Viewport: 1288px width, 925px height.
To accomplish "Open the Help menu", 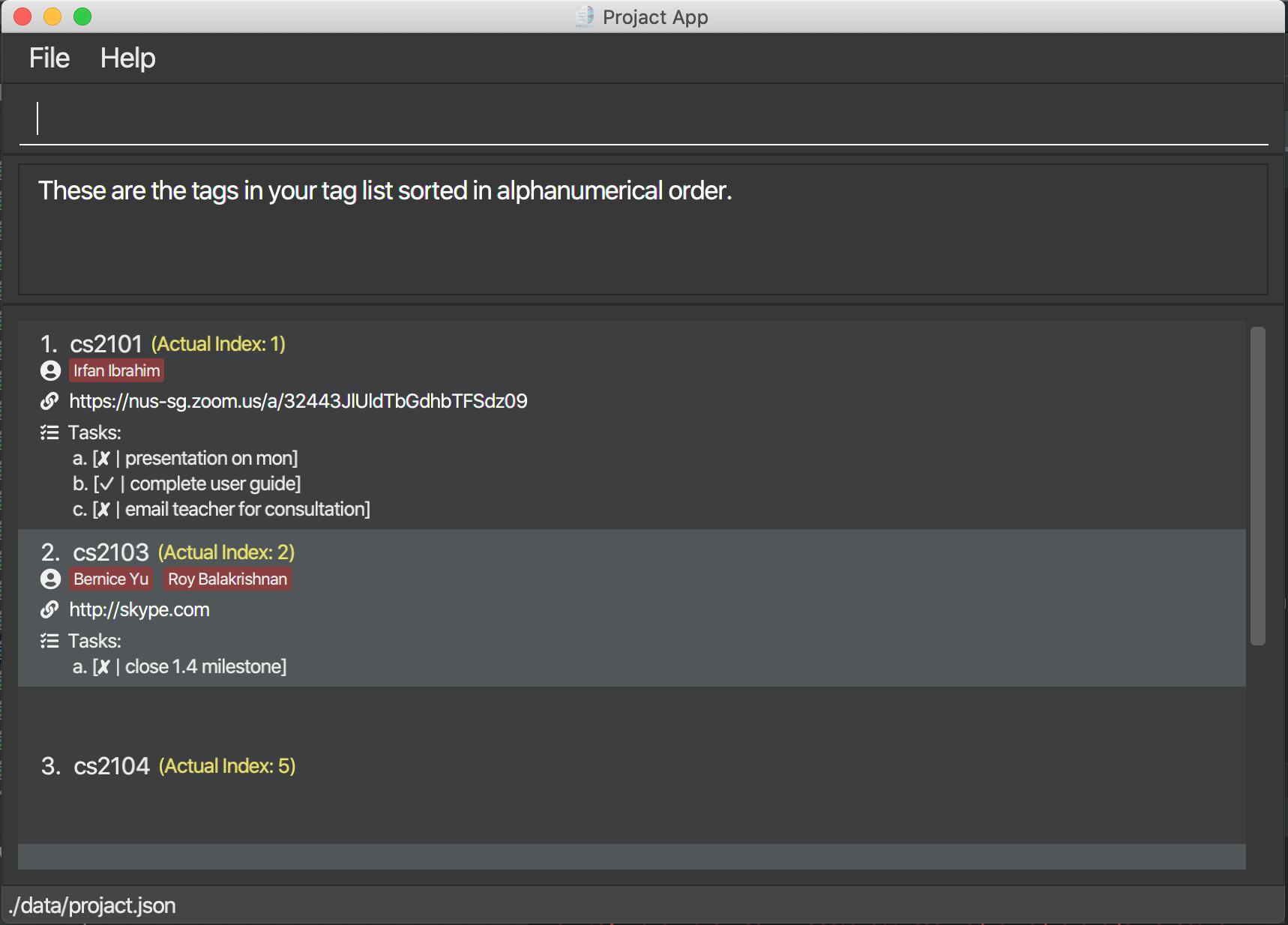I will pyautogui.click(x=128, y=58).
